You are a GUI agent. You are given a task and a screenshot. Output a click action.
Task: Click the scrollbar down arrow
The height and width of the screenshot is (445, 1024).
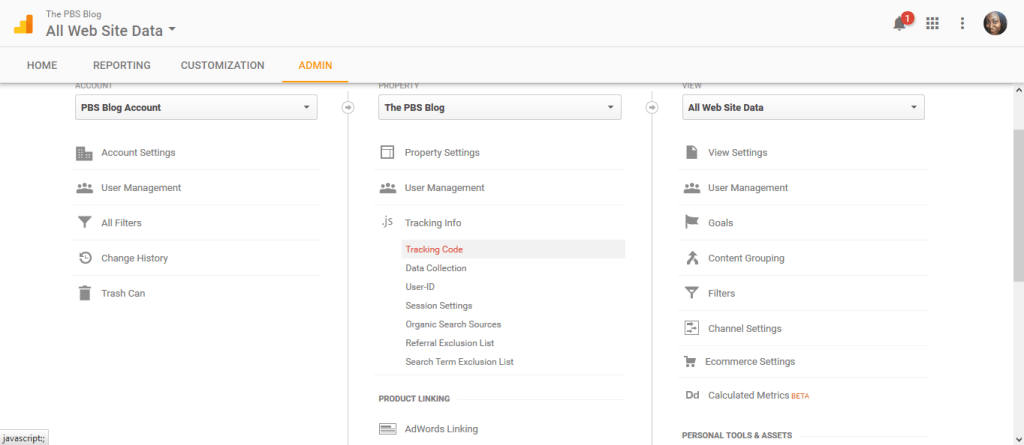(1018, 439)
